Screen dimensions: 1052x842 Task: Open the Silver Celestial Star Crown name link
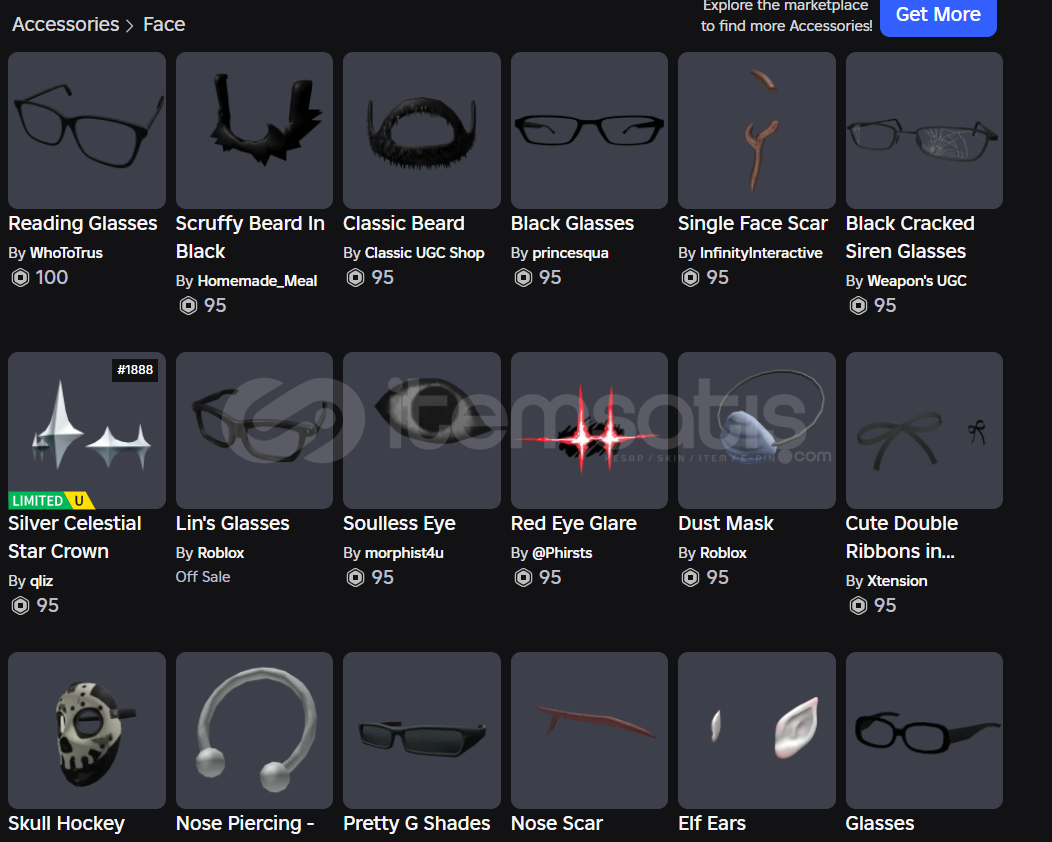pos(74,537)
